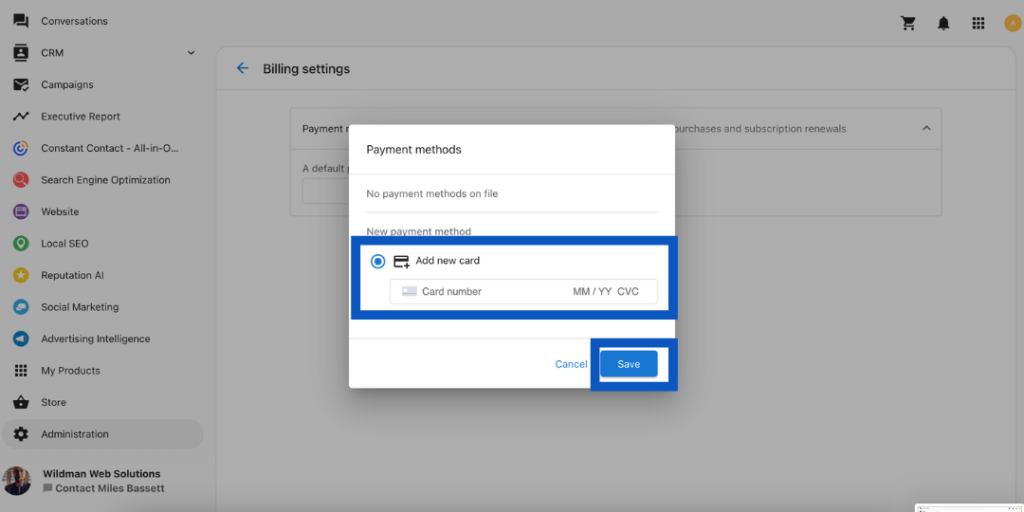1024x512 pixels.
Task: Open the Store basket icon
Action: click(20, 402)
